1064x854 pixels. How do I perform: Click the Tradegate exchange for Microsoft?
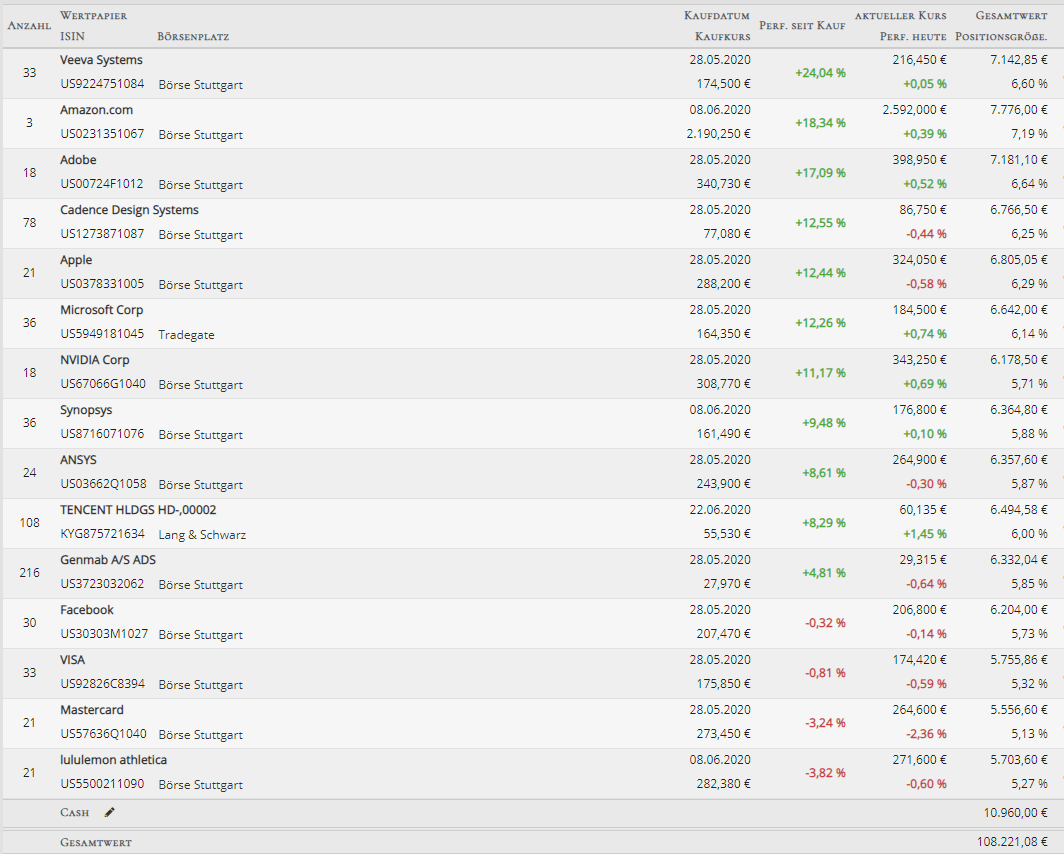(x=186, y=334)
